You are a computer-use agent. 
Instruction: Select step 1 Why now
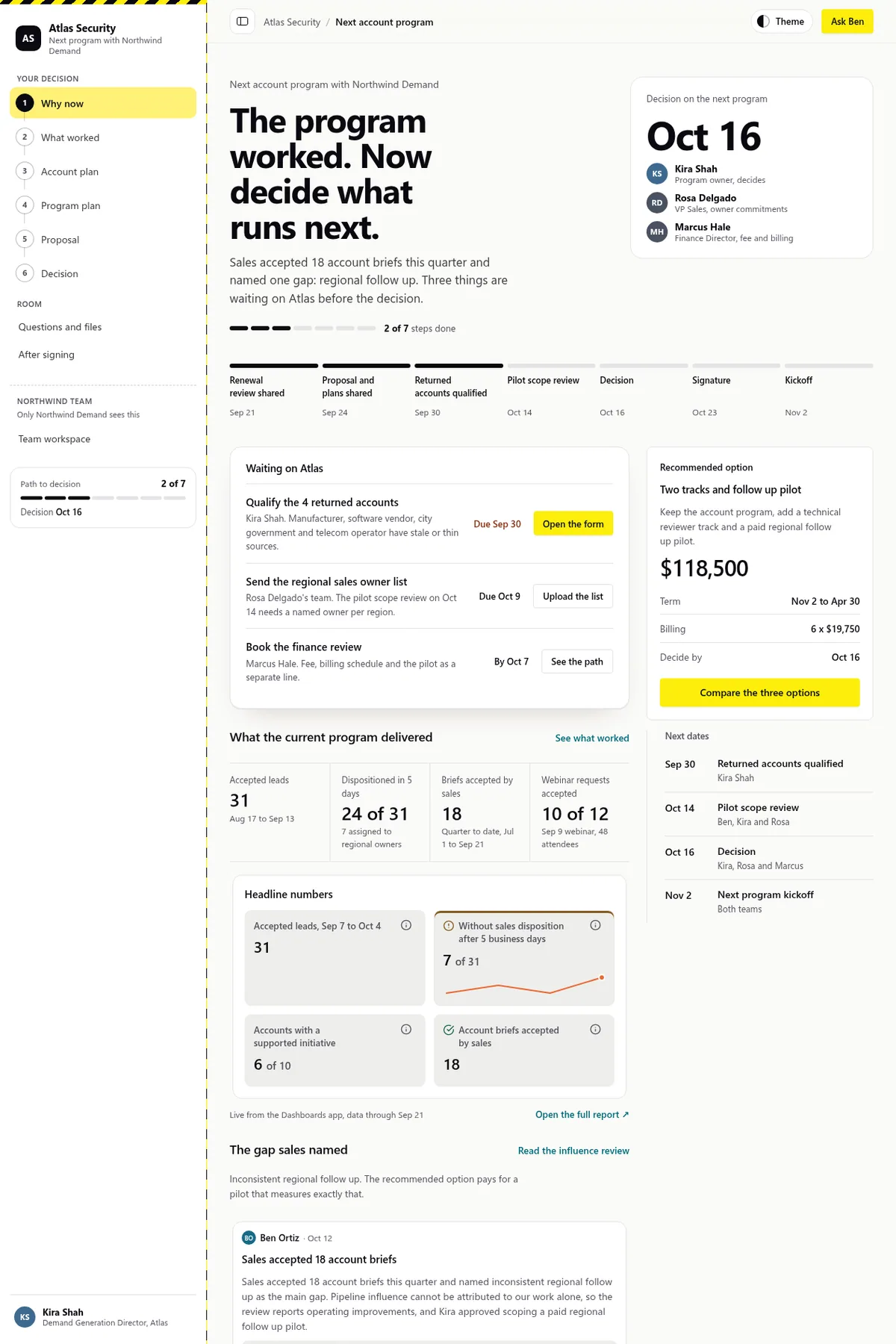(103, 103)
